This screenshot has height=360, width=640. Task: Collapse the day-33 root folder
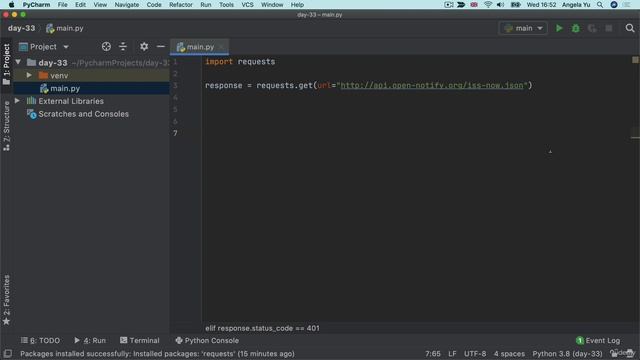(18, 62)
